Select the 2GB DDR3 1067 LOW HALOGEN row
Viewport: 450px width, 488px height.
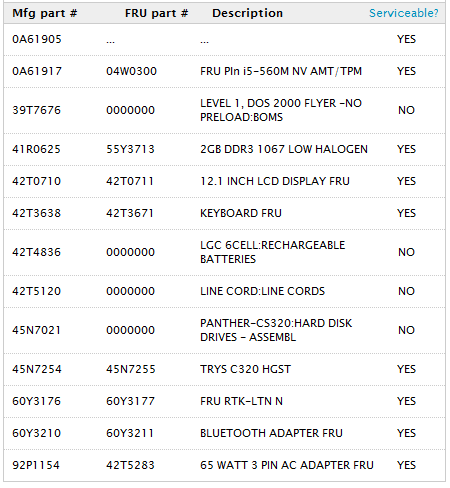pos(225,149)
